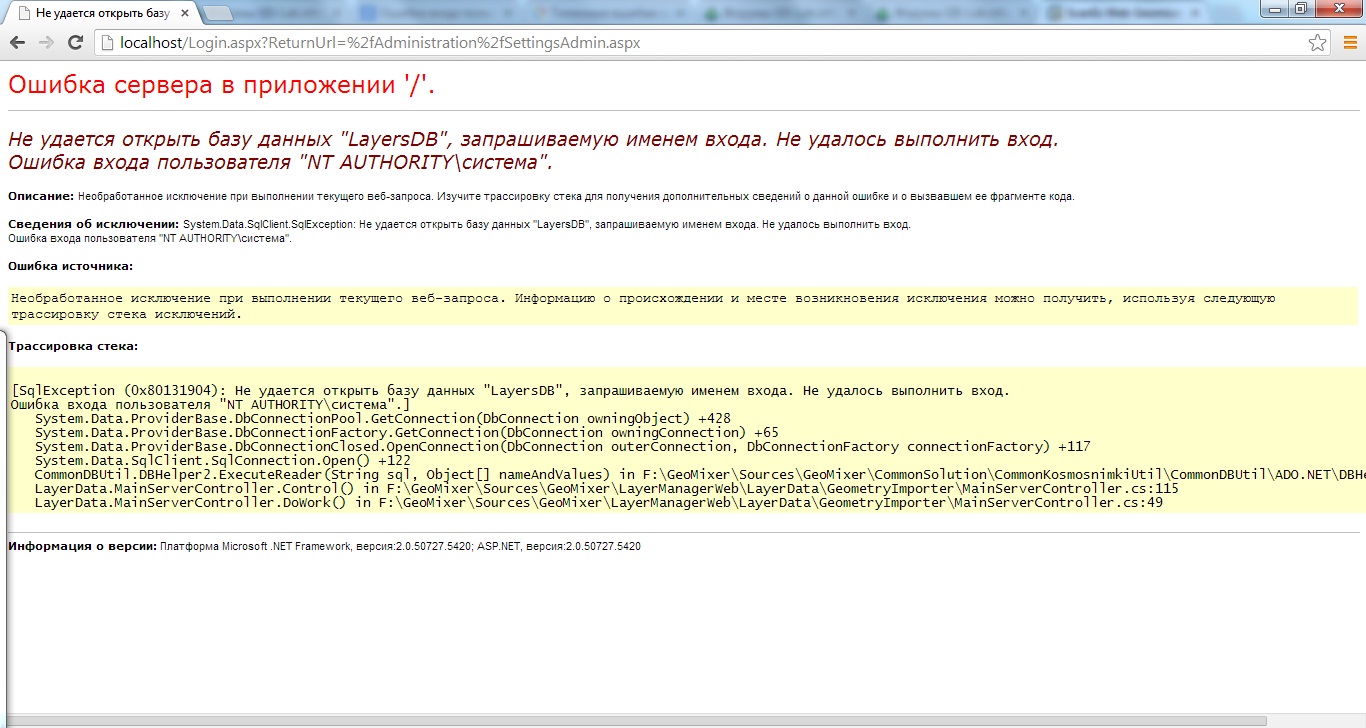This screenshot has height=728, width=1366.
Task: Select the "Не удается открыть базу" tab
Action: [100, 14]
